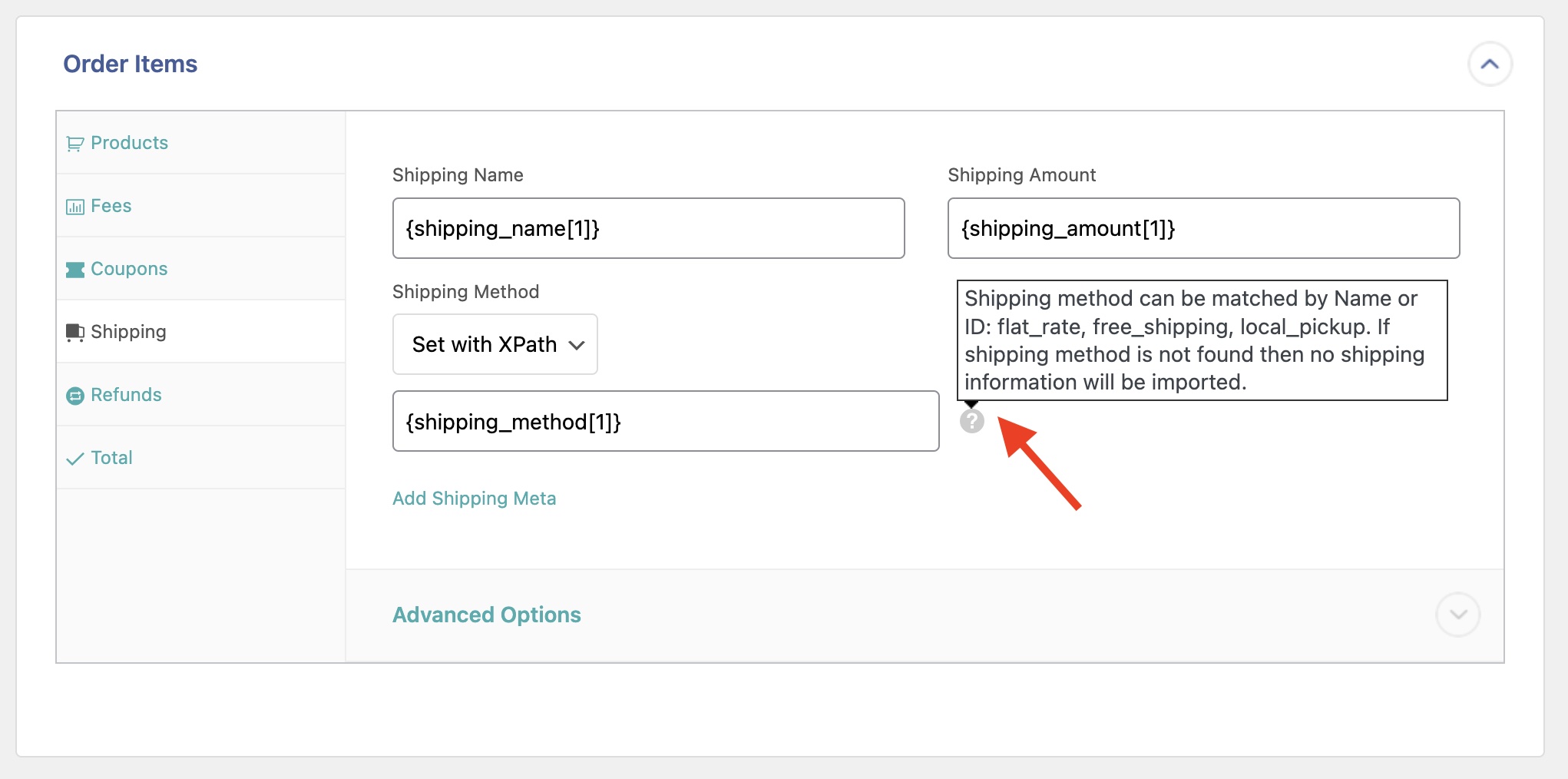The image size is (1568, 779).
Task: Click the Add Shipping Meta link
Action: click(474, 499)
